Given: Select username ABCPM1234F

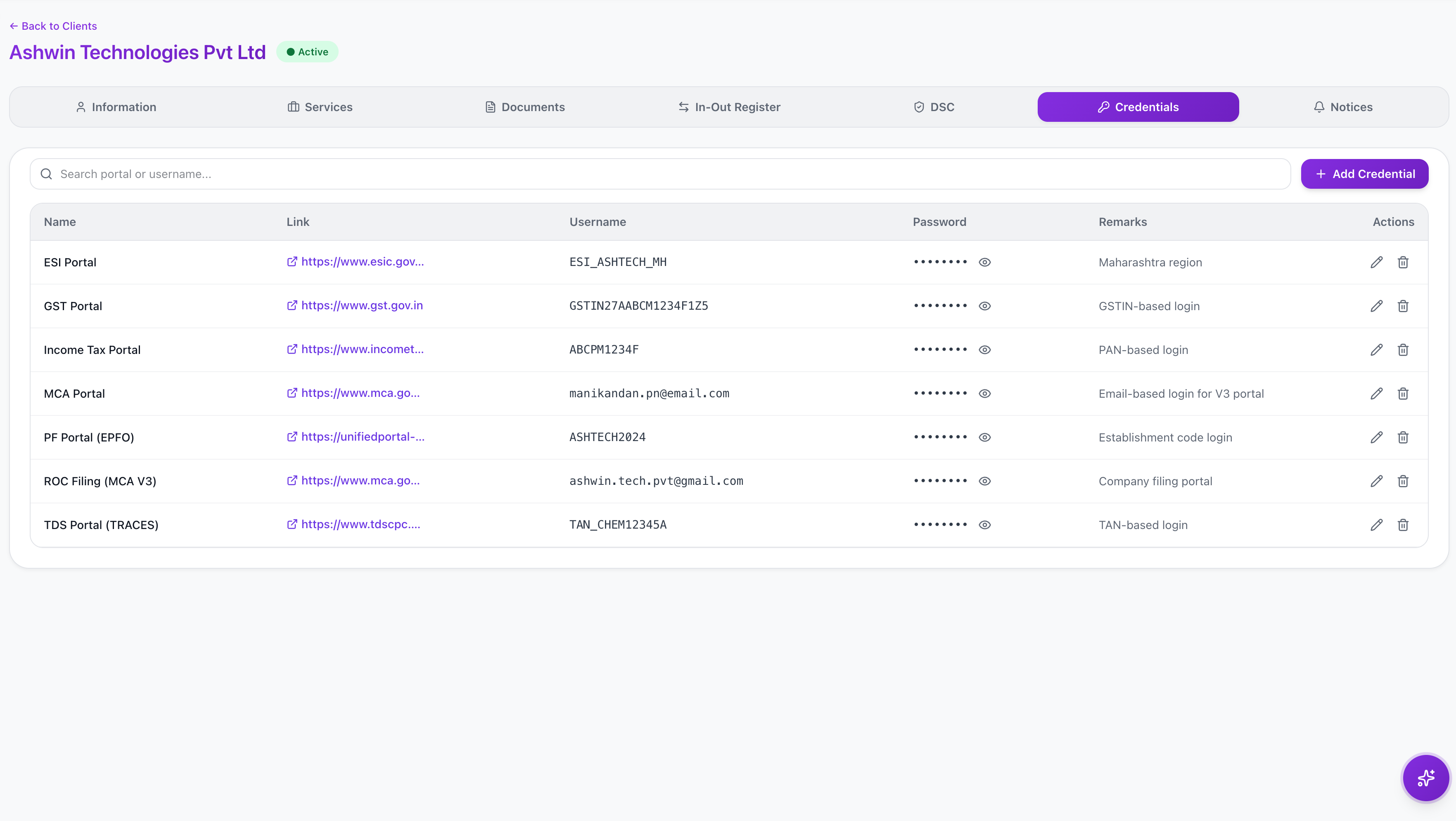Looking at the screenshot, I should [604, 350].
